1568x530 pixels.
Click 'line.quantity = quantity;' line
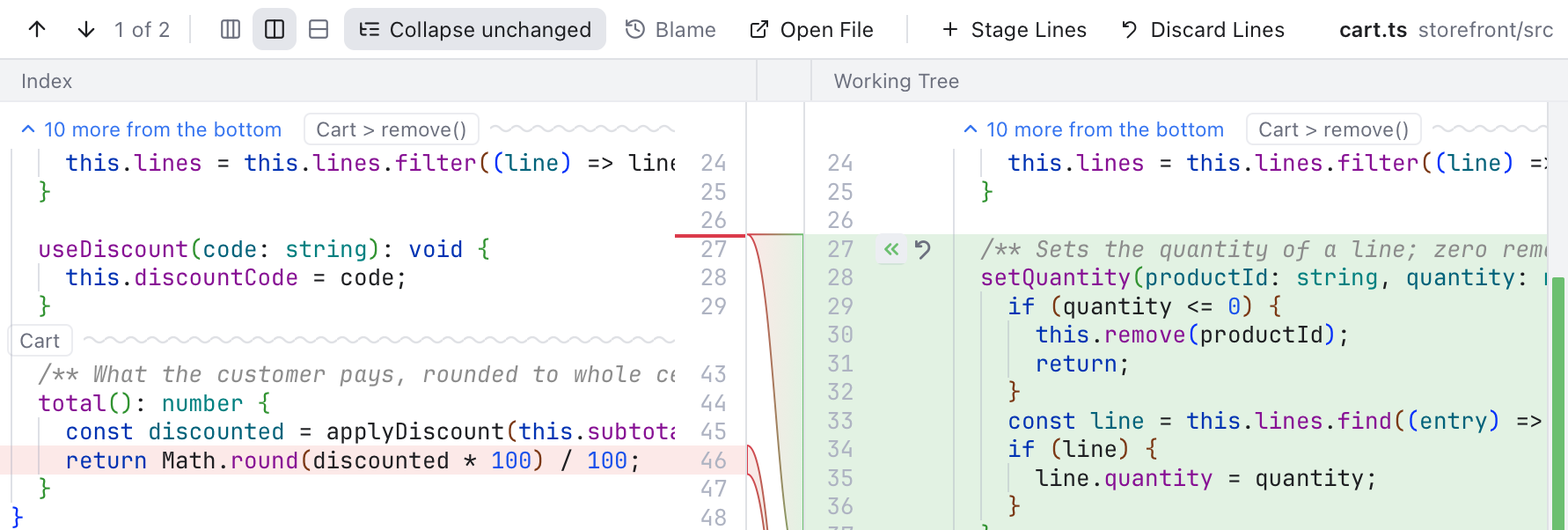[x=1205, y=478]
